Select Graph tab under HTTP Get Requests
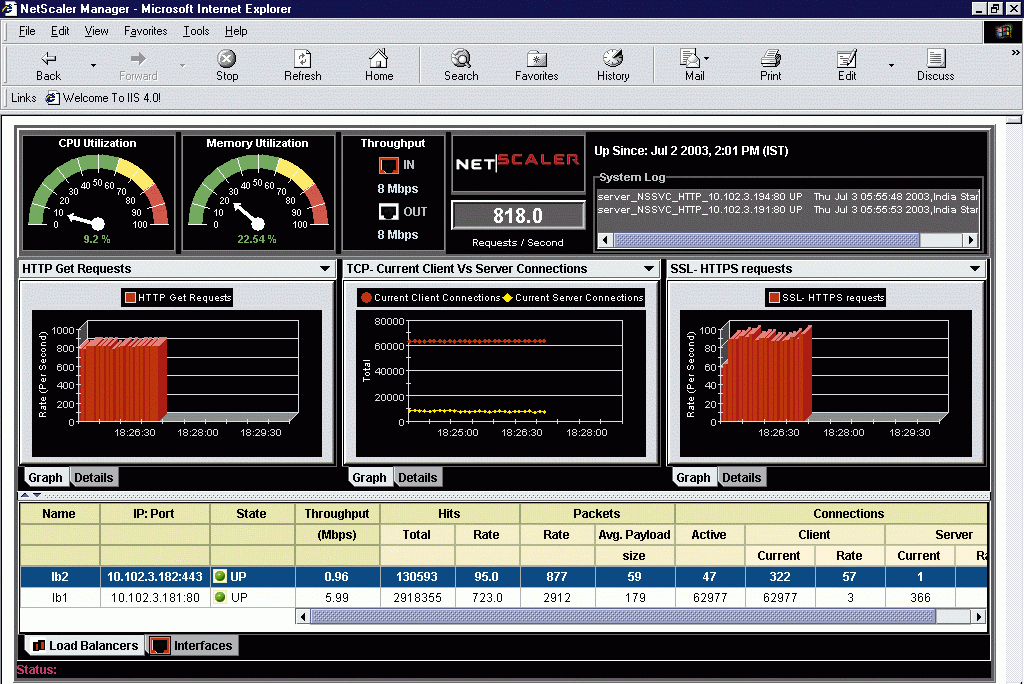Viewport: 1024px width, 684px height. point(45,478)
